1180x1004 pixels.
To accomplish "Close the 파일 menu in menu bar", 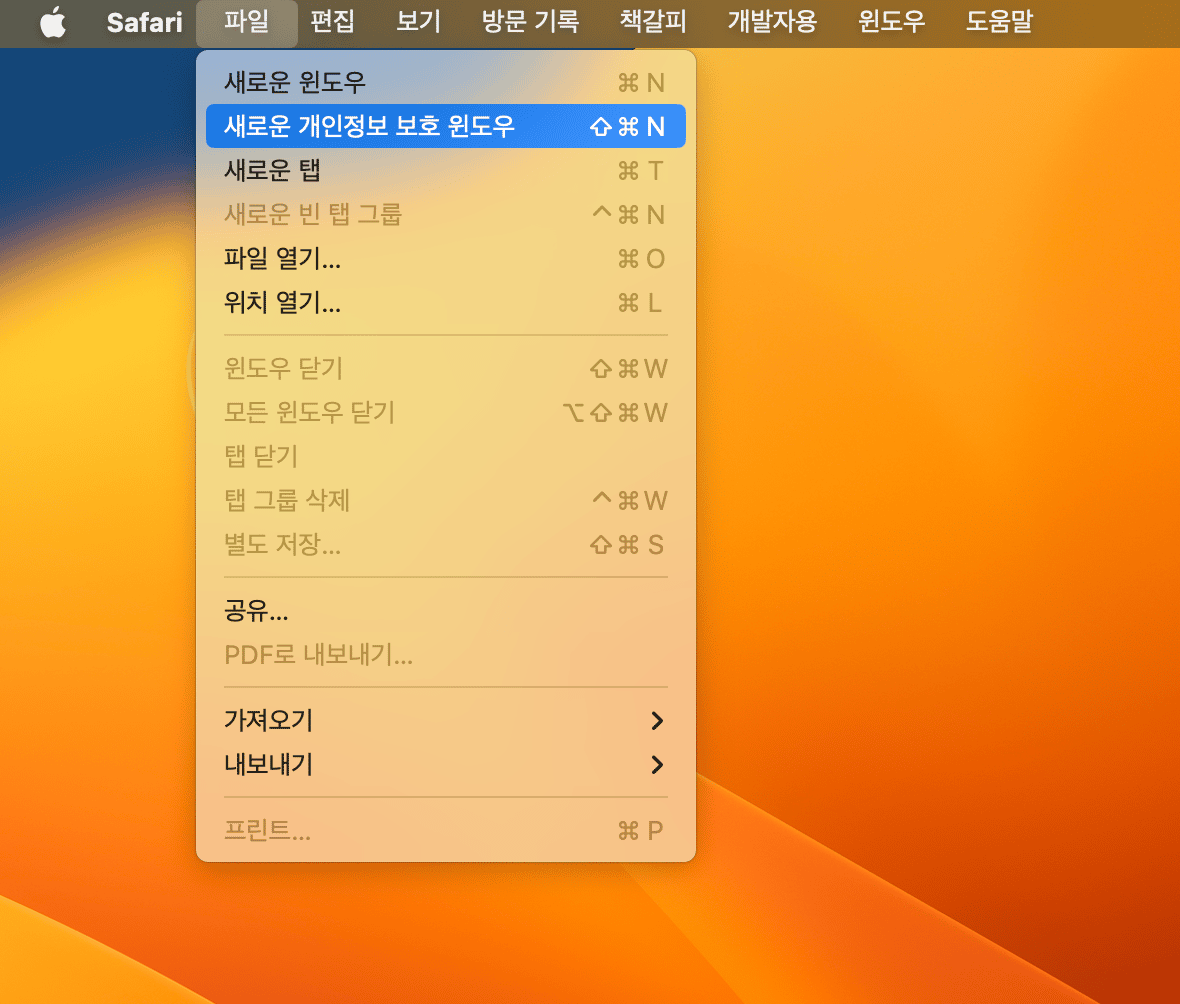I will pos(246,23).
